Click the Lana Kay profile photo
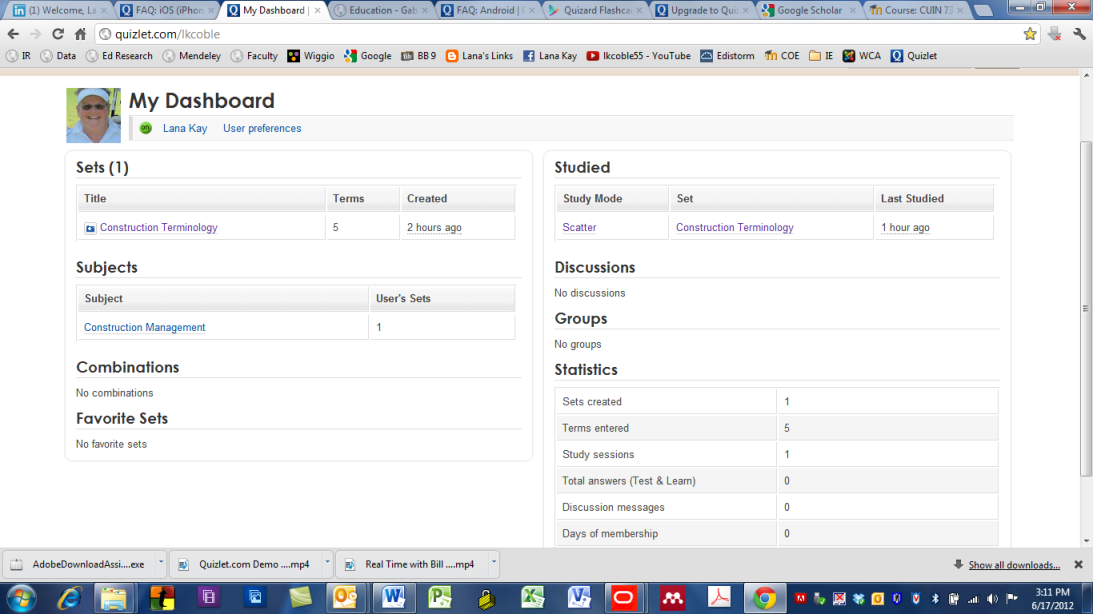1093x614 pixels. tap(93, 115)
